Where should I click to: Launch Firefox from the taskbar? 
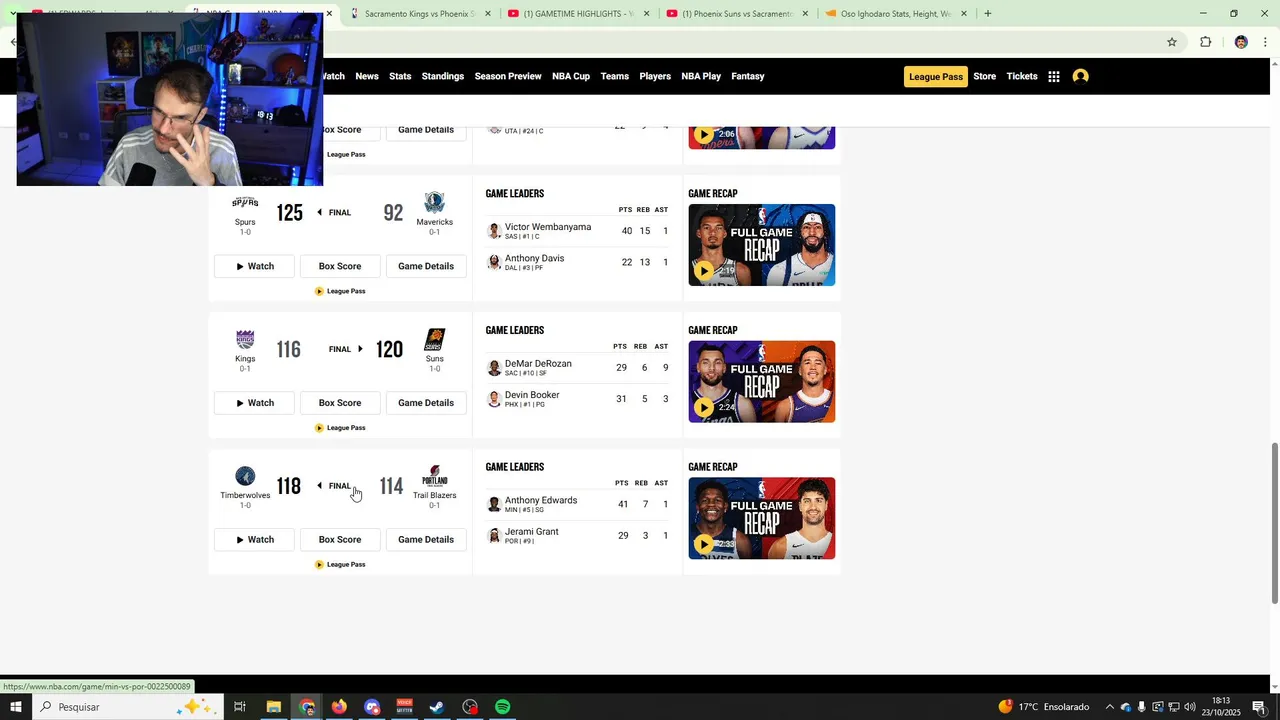tap(339, 707)
